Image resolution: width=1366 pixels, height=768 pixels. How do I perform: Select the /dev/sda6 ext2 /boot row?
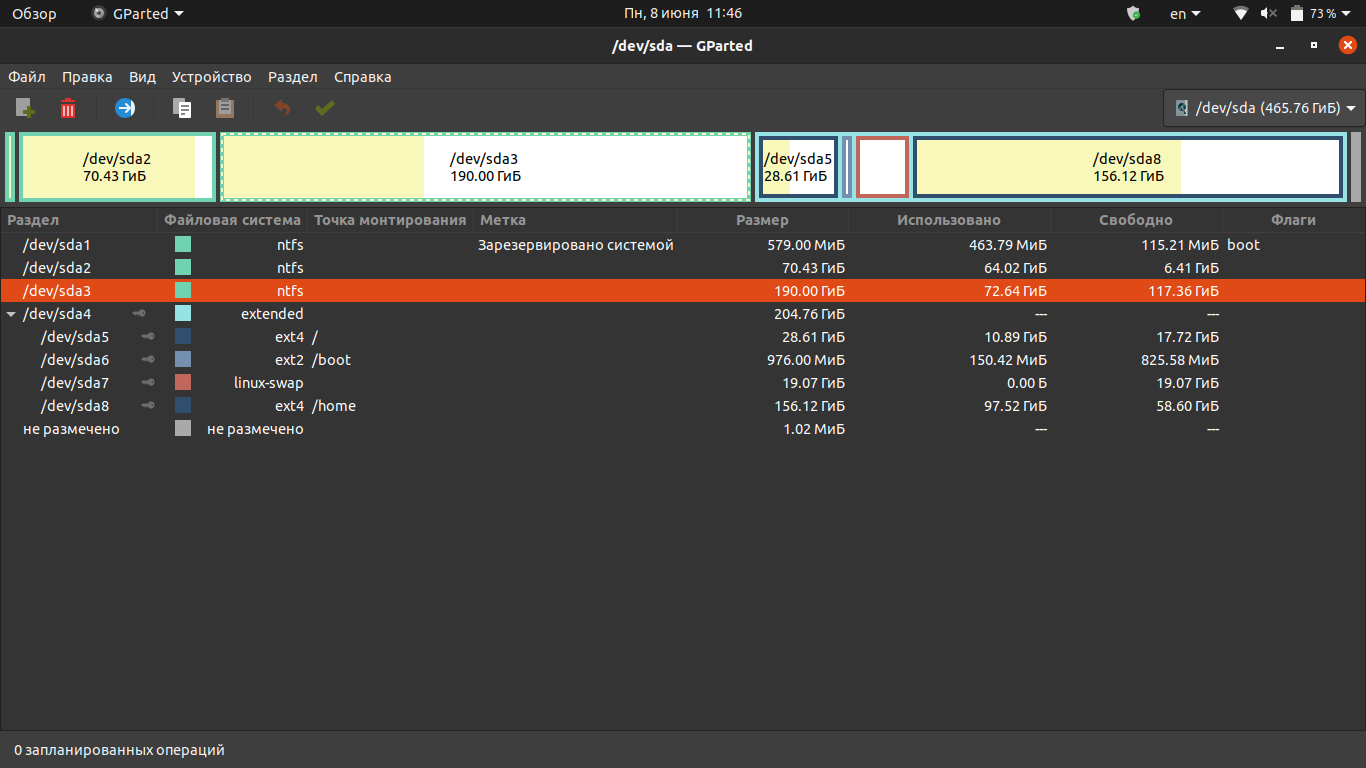click(683, 360)
